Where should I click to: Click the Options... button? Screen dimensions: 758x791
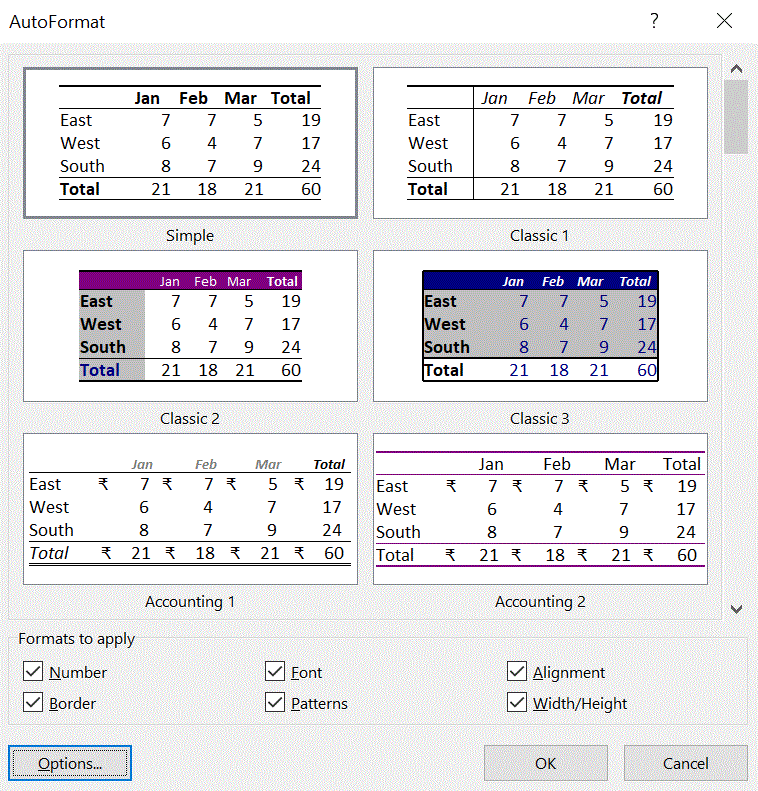point(70,763)
